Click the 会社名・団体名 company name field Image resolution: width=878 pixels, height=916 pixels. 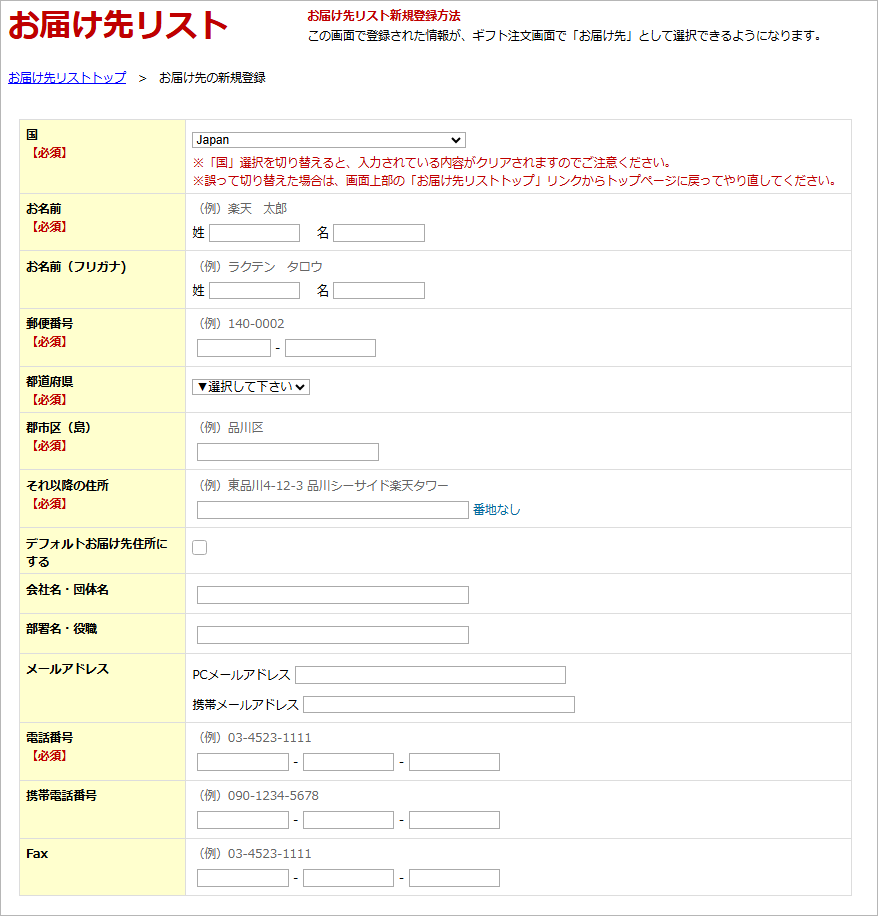(x=330, y=594)
